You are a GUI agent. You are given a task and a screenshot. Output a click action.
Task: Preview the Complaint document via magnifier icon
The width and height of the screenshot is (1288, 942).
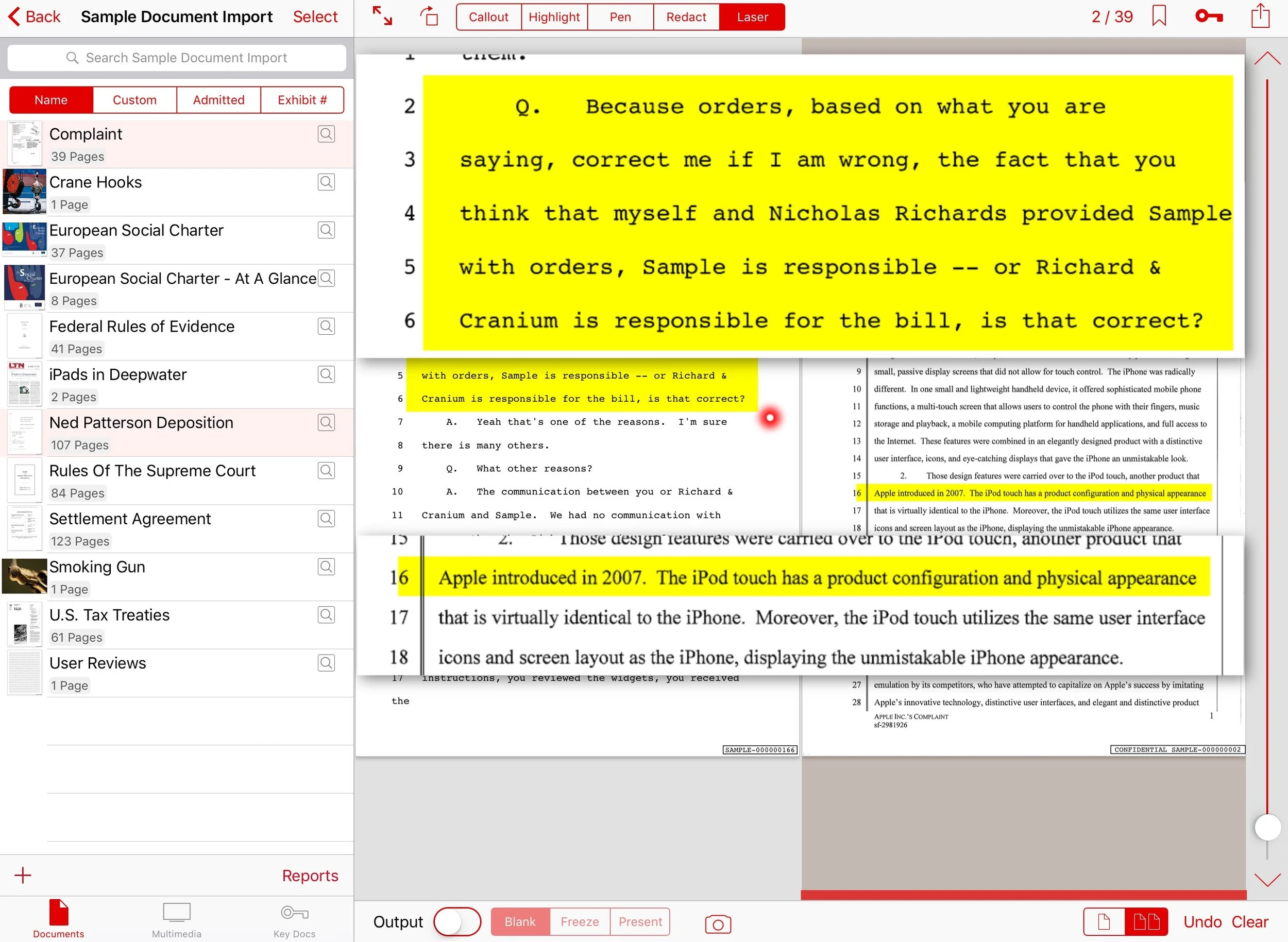tap(326, 134)
